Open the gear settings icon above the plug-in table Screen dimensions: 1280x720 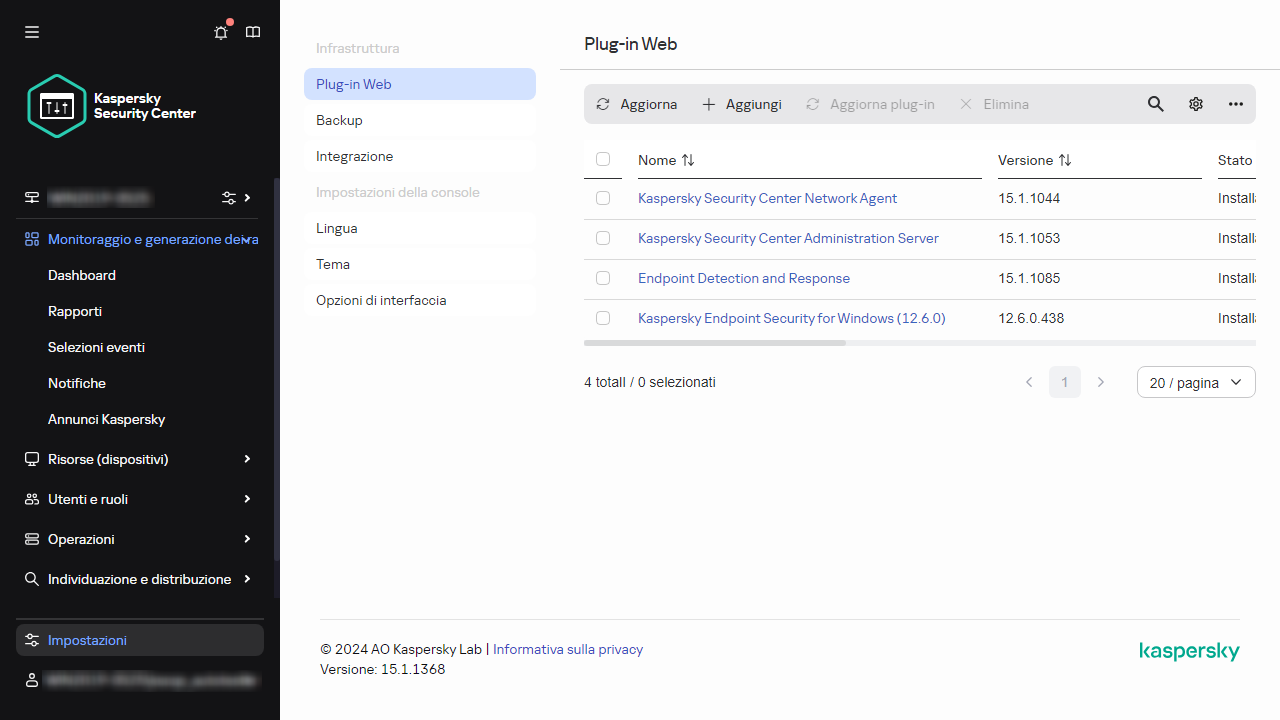coord(1195,104)
